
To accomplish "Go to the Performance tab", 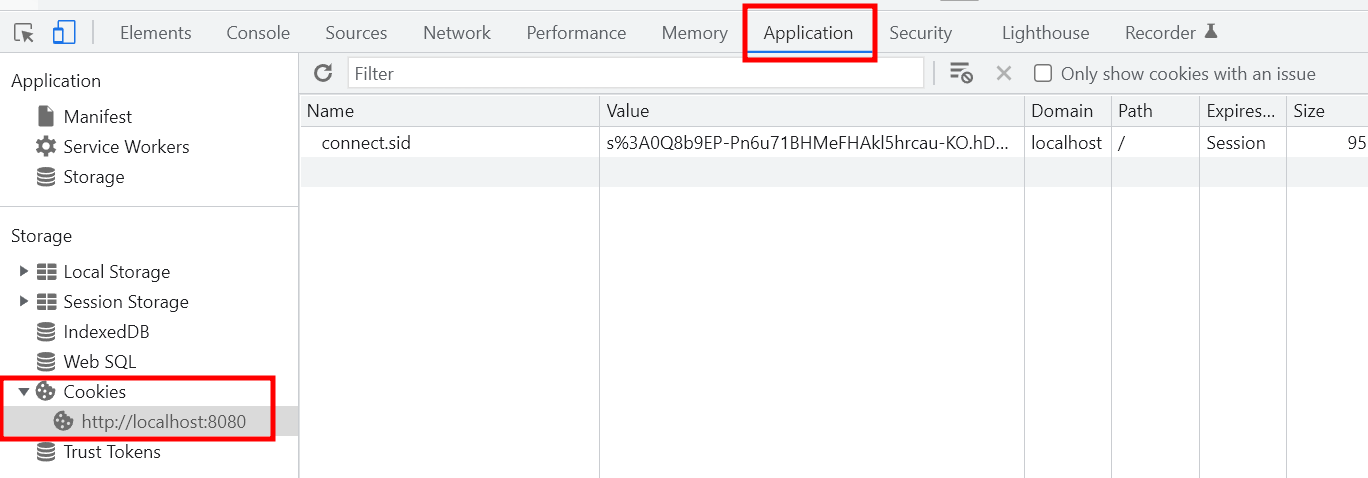I will (576, 33).
